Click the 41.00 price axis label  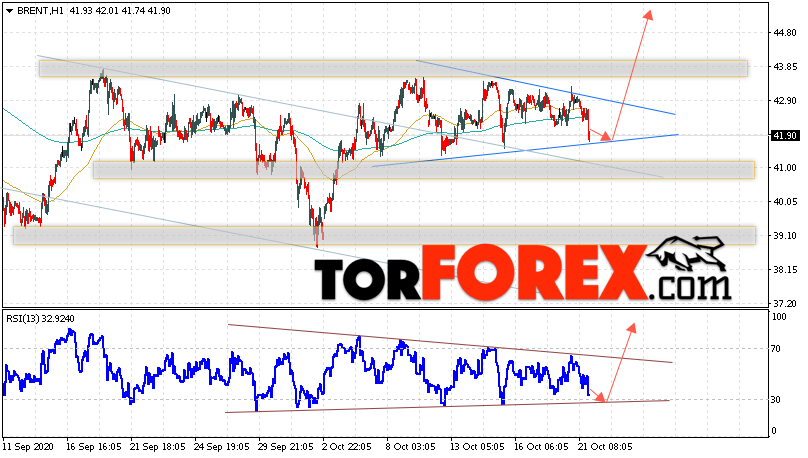tap(784, 168)
